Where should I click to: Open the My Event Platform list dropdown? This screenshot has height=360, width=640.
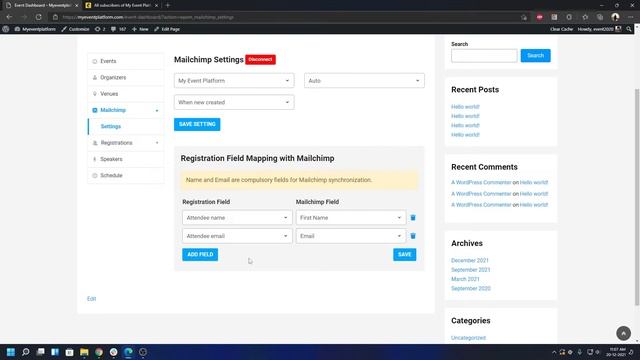point(234,81)
